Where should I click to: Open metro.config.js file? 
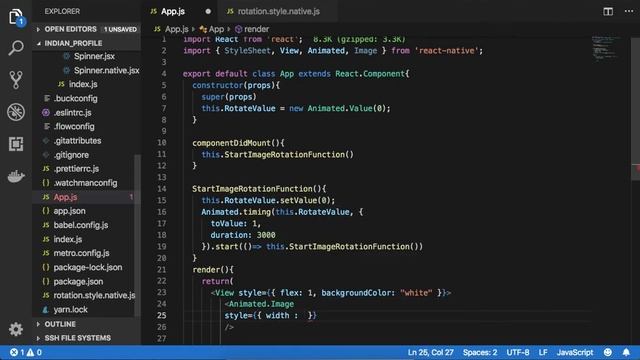tap(81, 253)
